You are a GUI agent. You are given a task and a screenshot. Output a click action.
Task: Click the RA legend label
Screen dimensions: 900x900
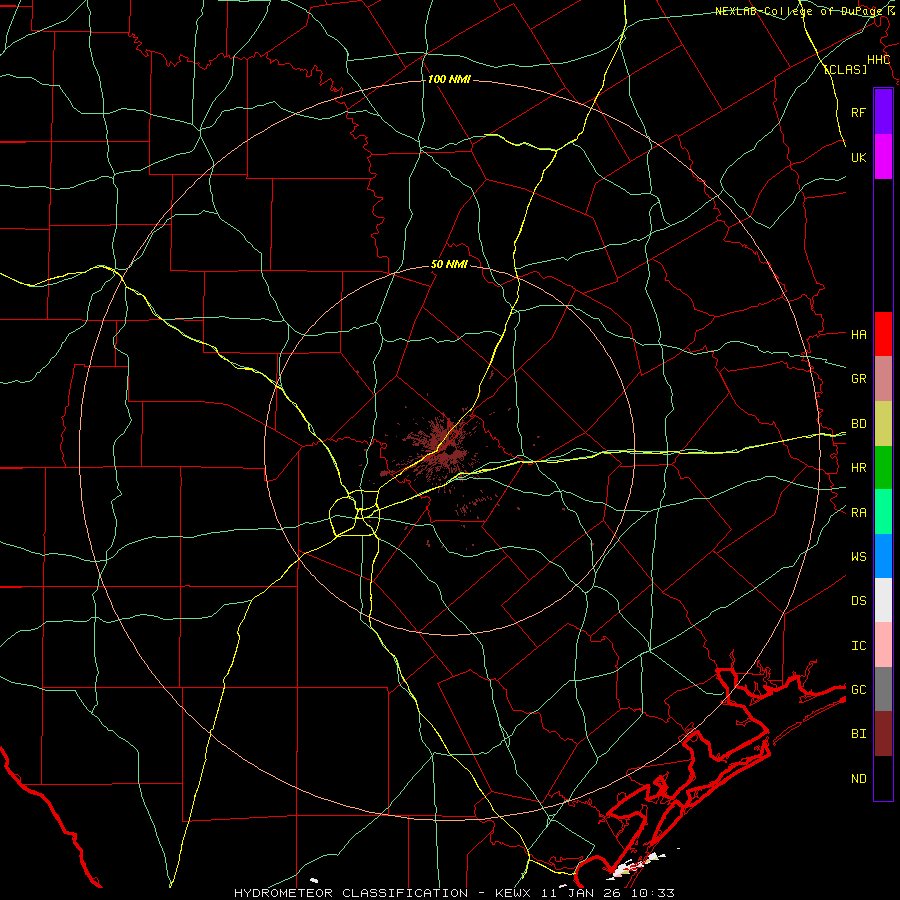point(858,513)
